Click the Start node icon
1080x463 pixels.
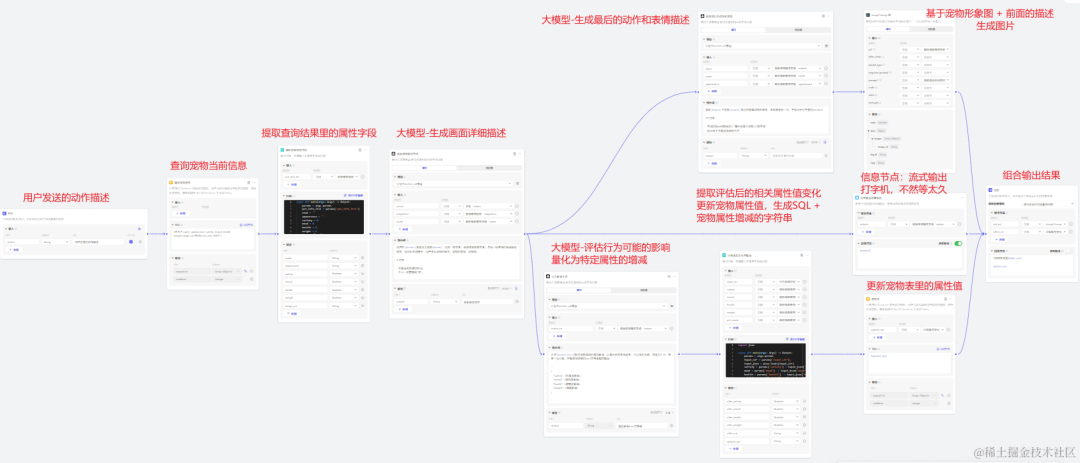[4, 213]
